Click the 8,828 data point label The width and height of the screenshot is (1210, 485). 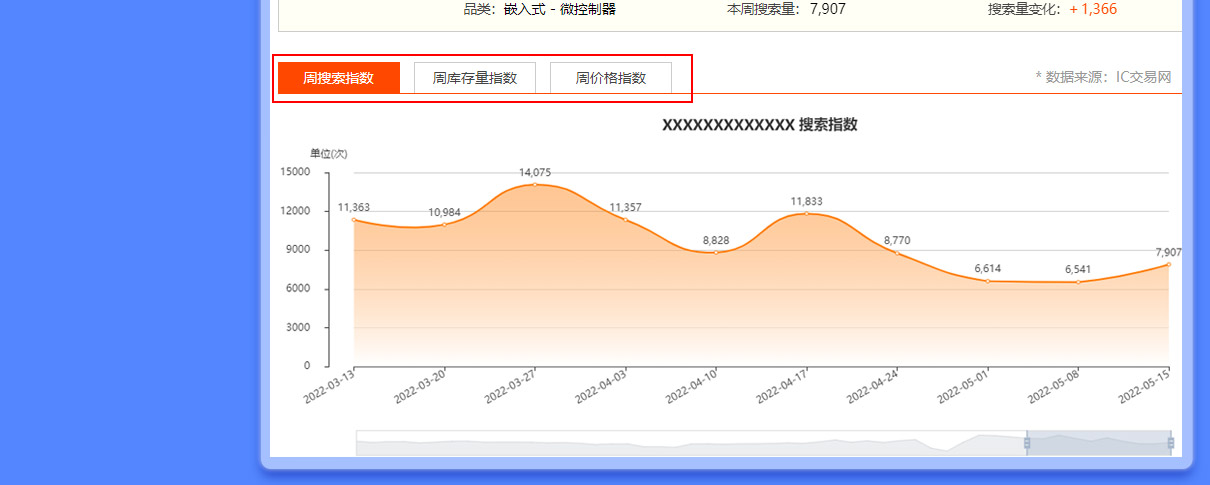coord(716,241)
